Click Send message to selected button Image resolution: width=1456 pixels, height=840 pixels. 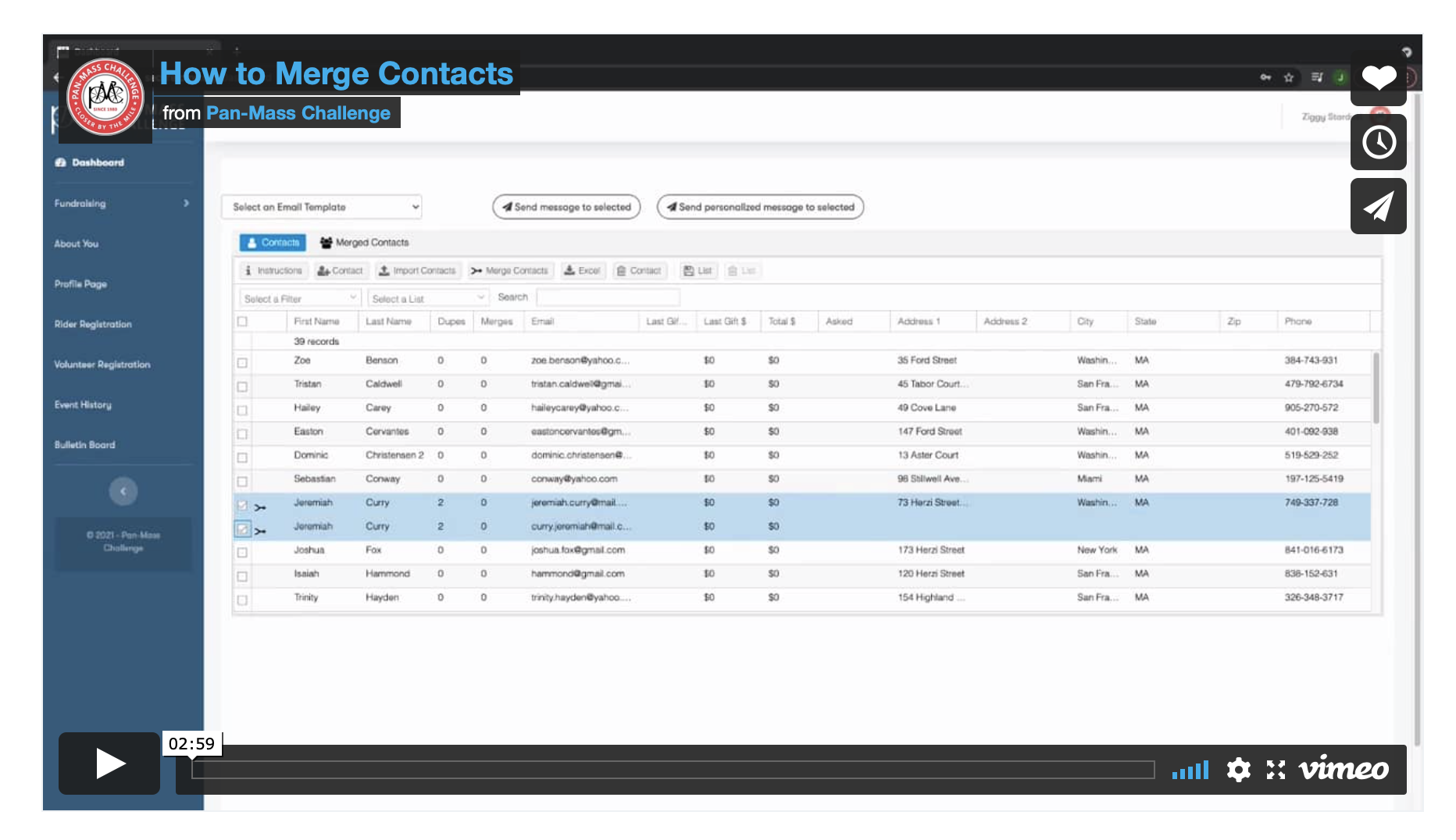point(566,207)
